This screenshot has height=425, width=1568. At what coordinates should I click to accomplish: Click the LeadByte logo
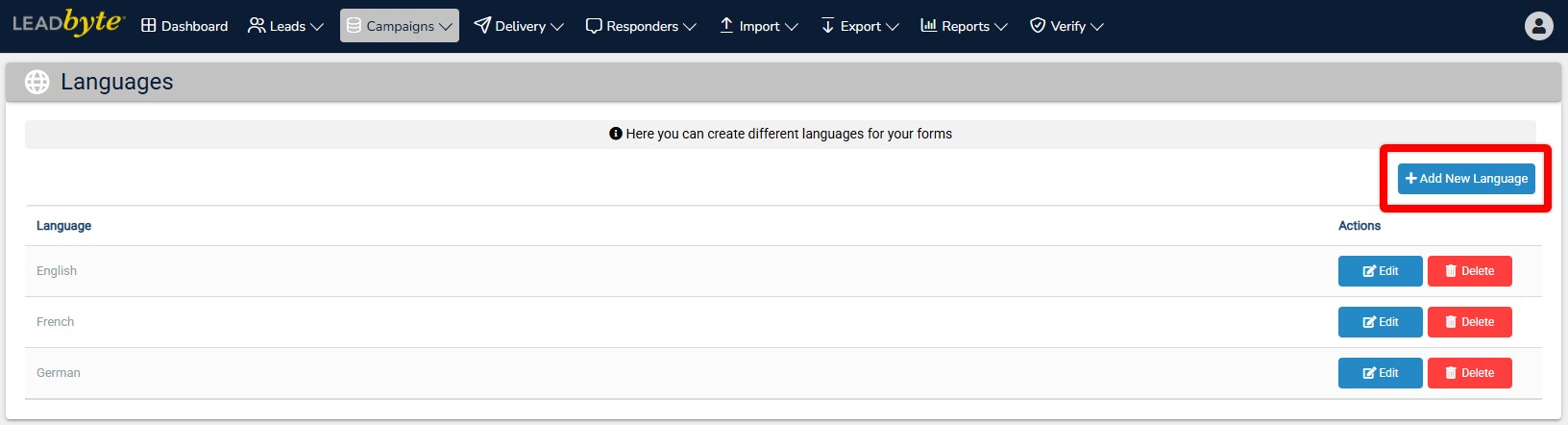[x=68, y=23]
